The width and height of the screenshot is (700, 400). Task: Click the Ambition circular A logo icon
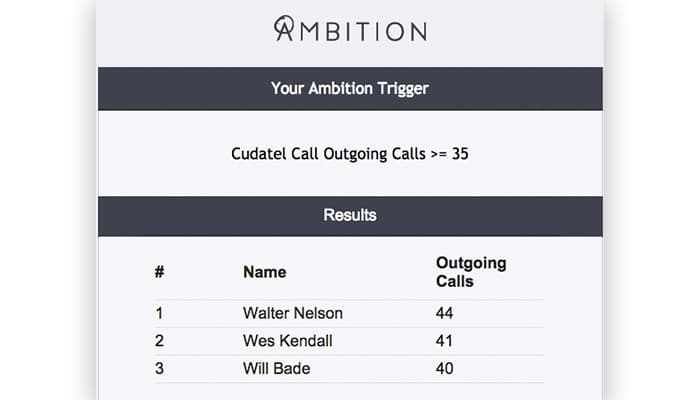(286, 29)
